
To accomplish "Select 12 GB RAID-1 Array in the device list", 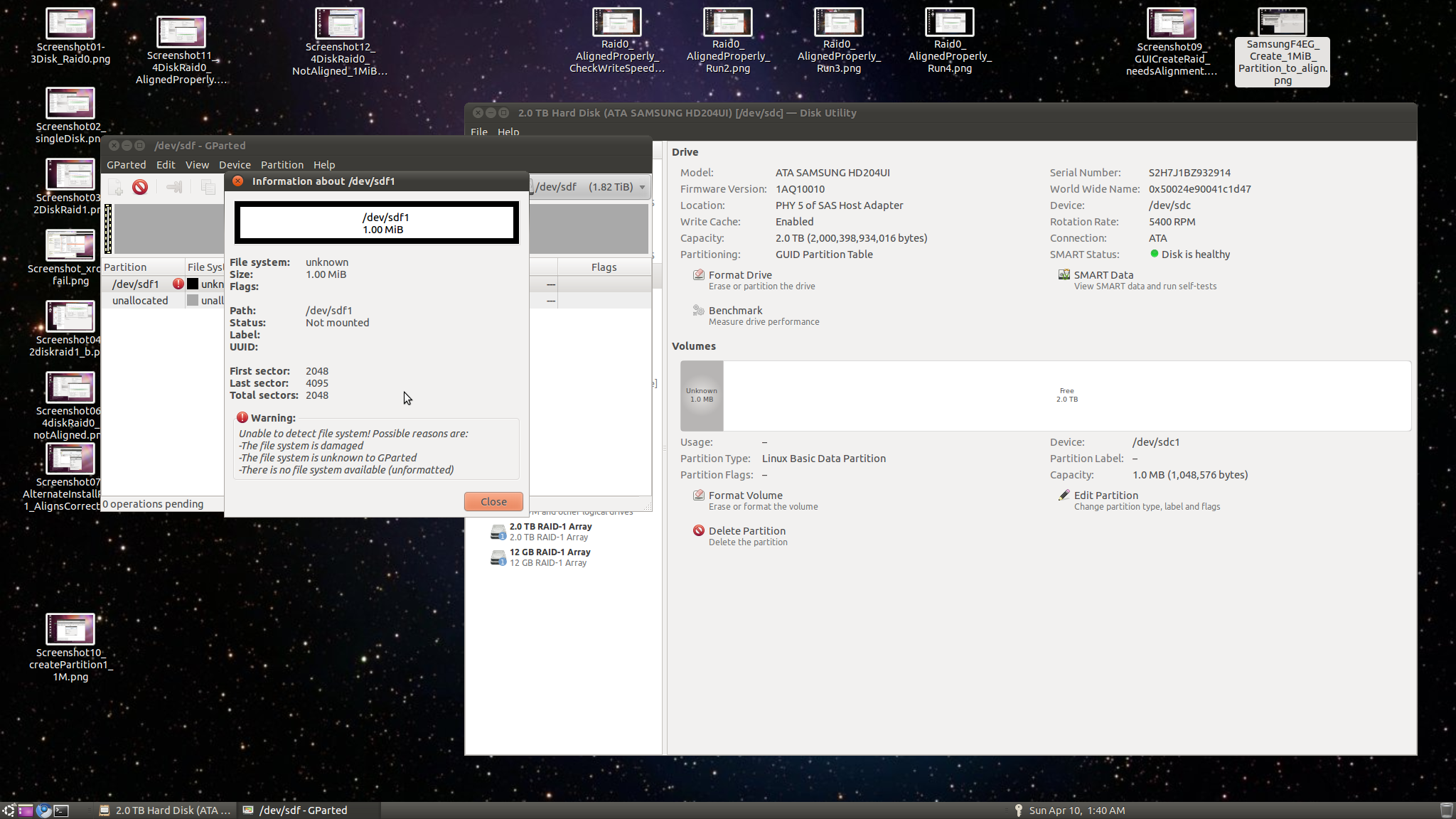I will pos(550,557).
